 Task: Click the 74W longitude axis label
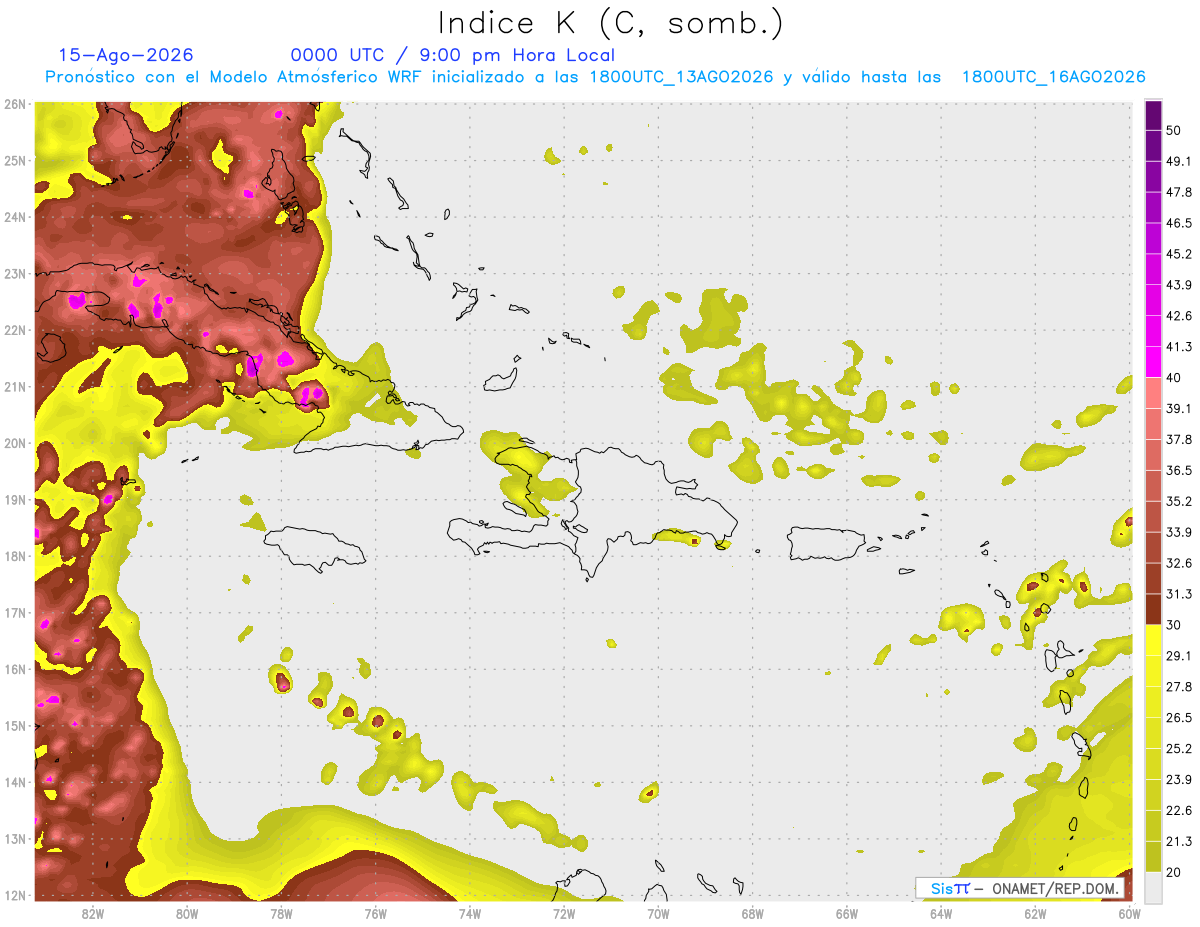click(469, 913)
